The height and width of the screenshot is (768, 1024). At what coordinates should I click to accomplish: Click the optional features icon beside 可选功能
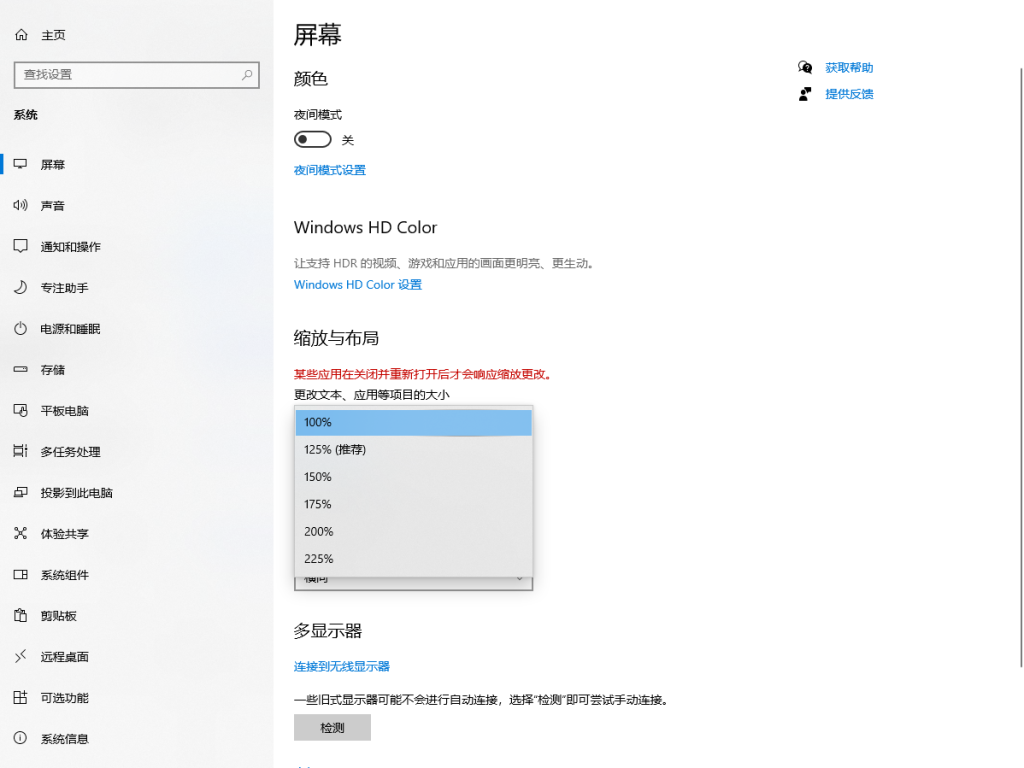click(21, 697)
